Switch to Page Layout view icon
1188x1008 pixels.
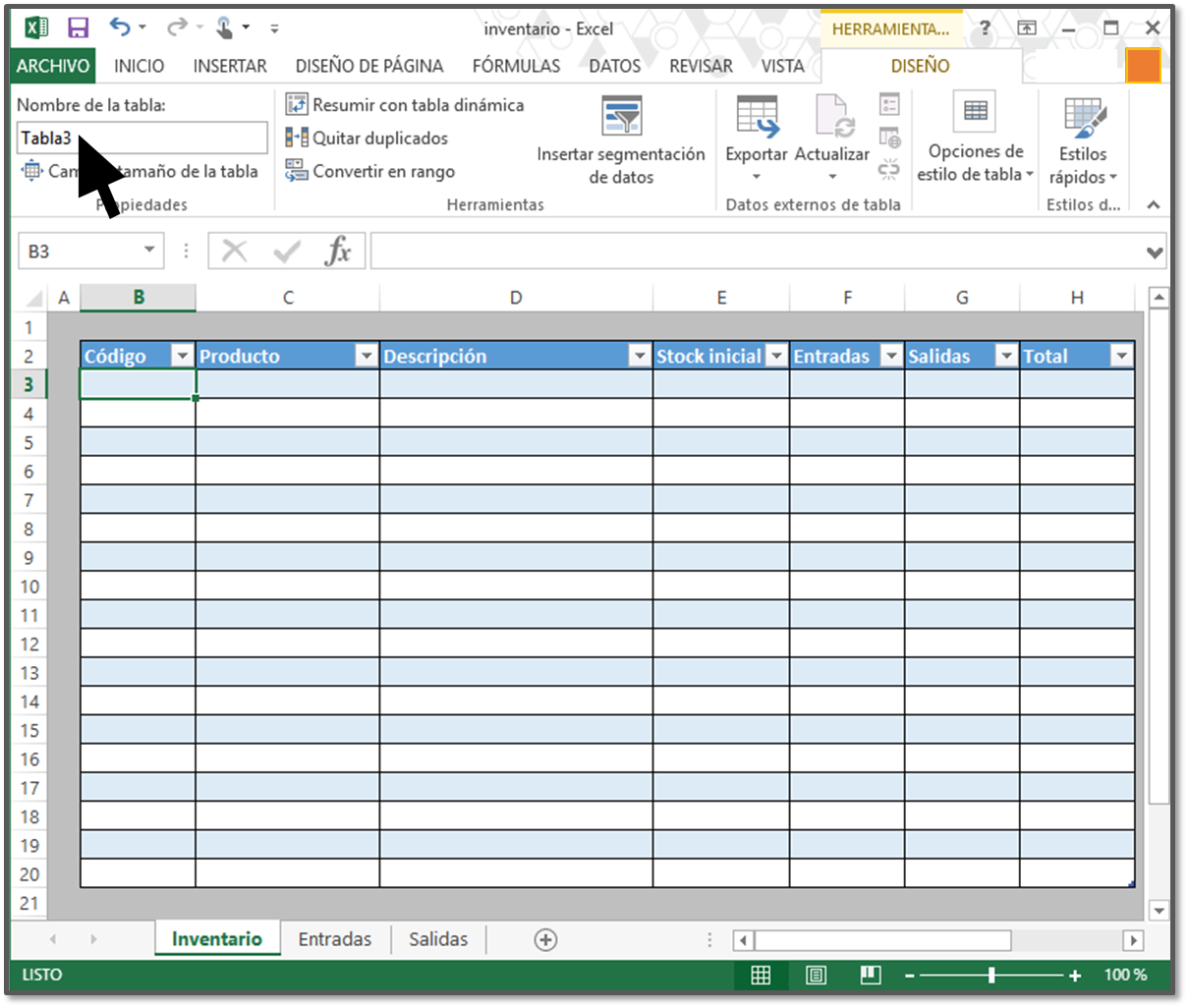pos(815,975)
